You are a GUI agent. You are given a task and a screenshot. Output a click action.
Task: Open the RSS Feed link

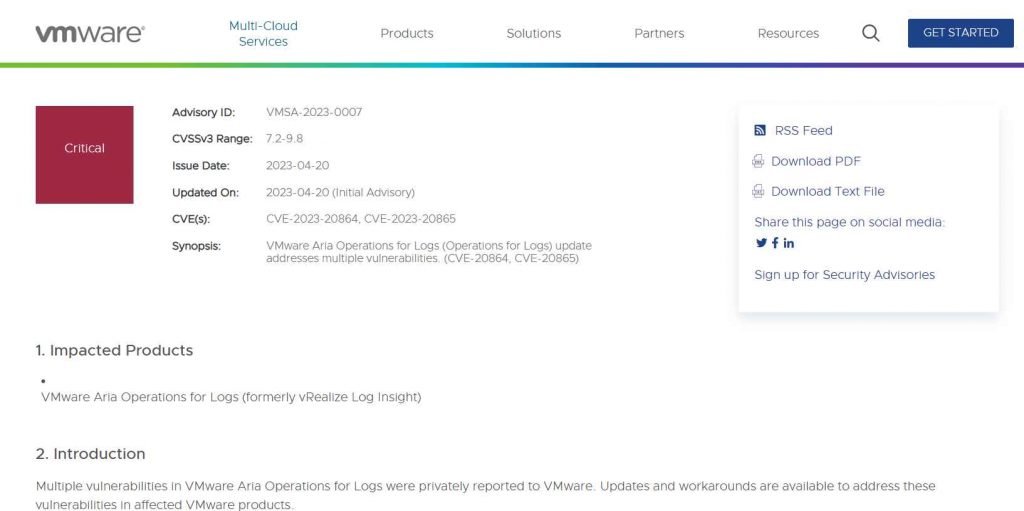[803, 131]
